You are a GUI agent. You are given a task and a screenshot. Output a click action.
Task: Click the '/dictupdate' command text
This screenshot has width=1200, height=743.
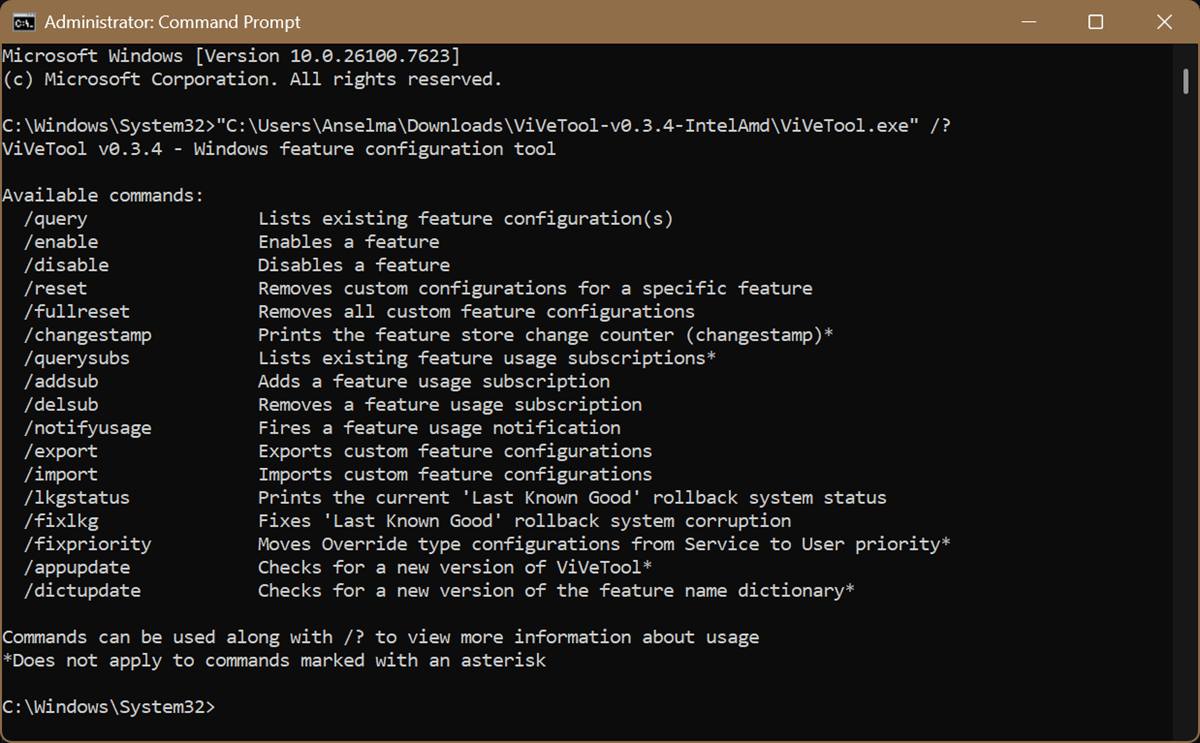(83, 590)
